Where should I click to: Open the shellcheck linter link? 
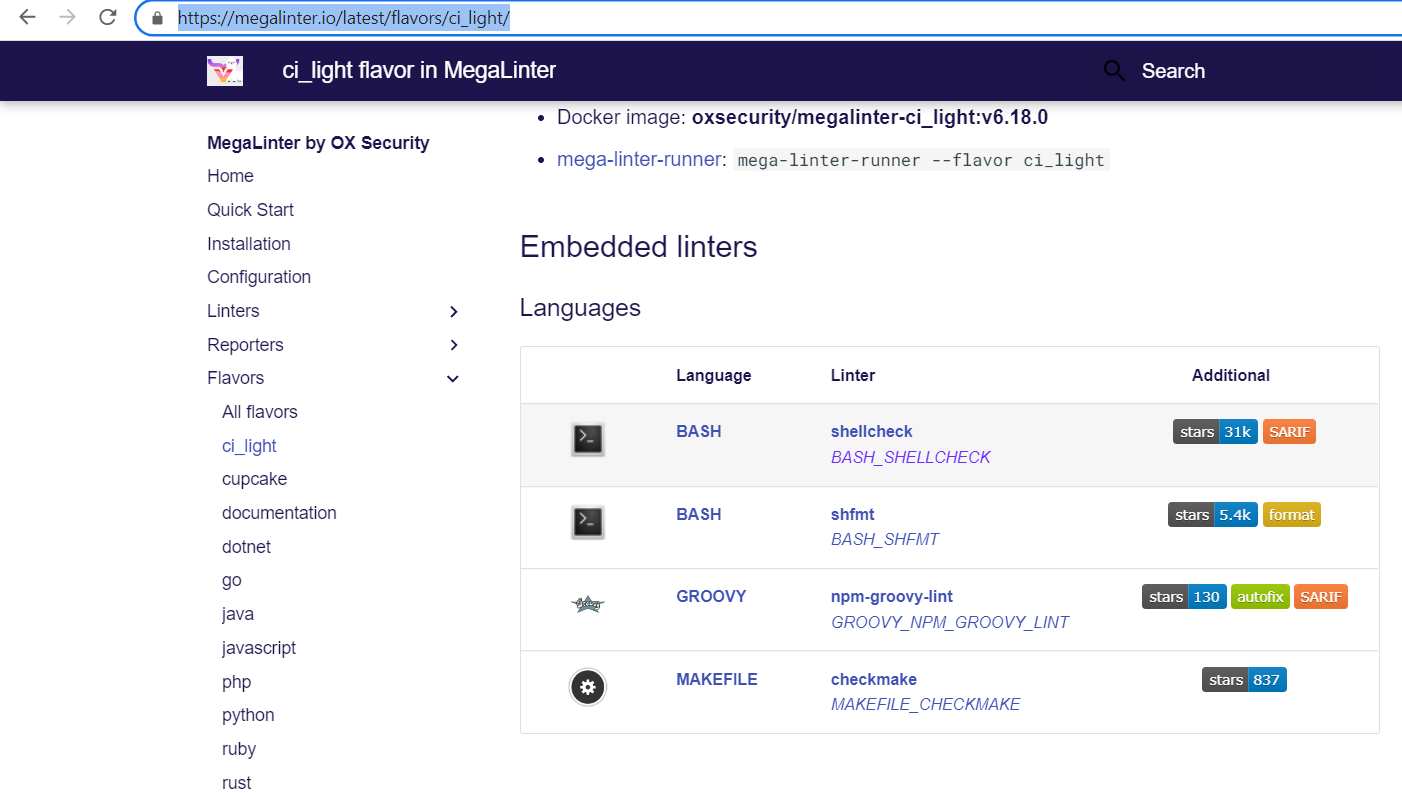coord(872,432)
